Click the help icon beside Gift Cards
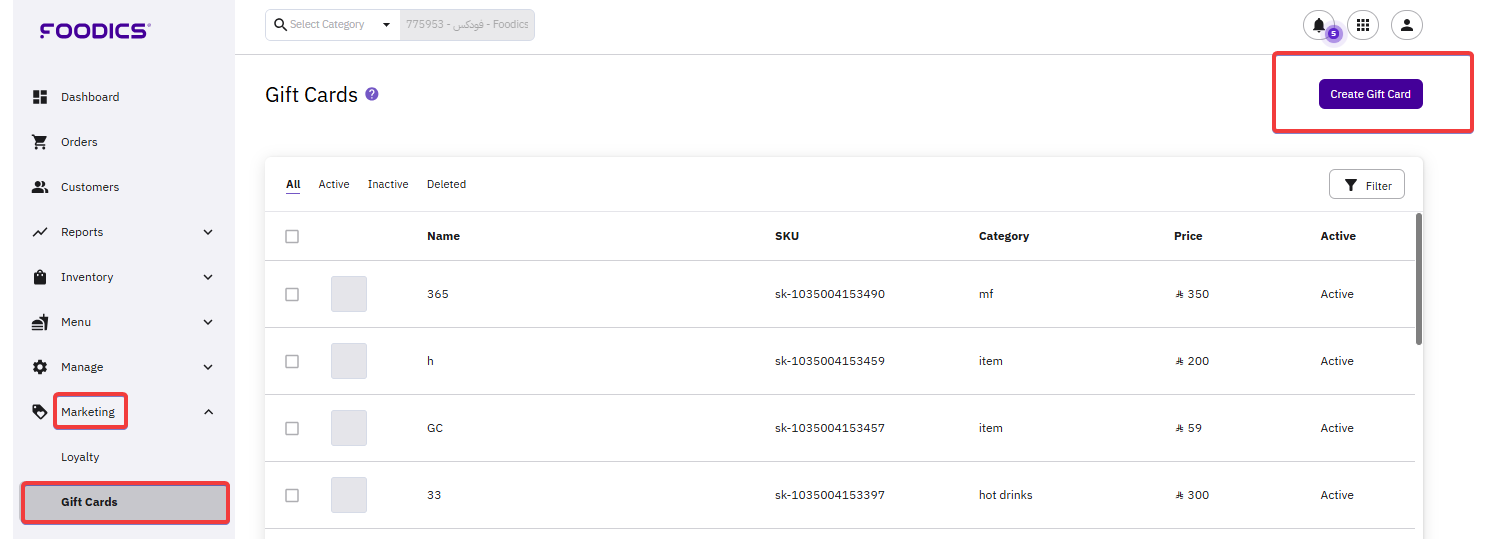 tap(372, 94)
